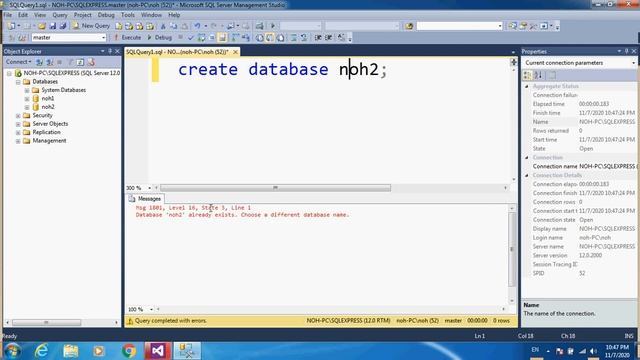This screenshot has width=640, height=360.
Task: Expand the noh1 database node
Action: tap(27, 99)
